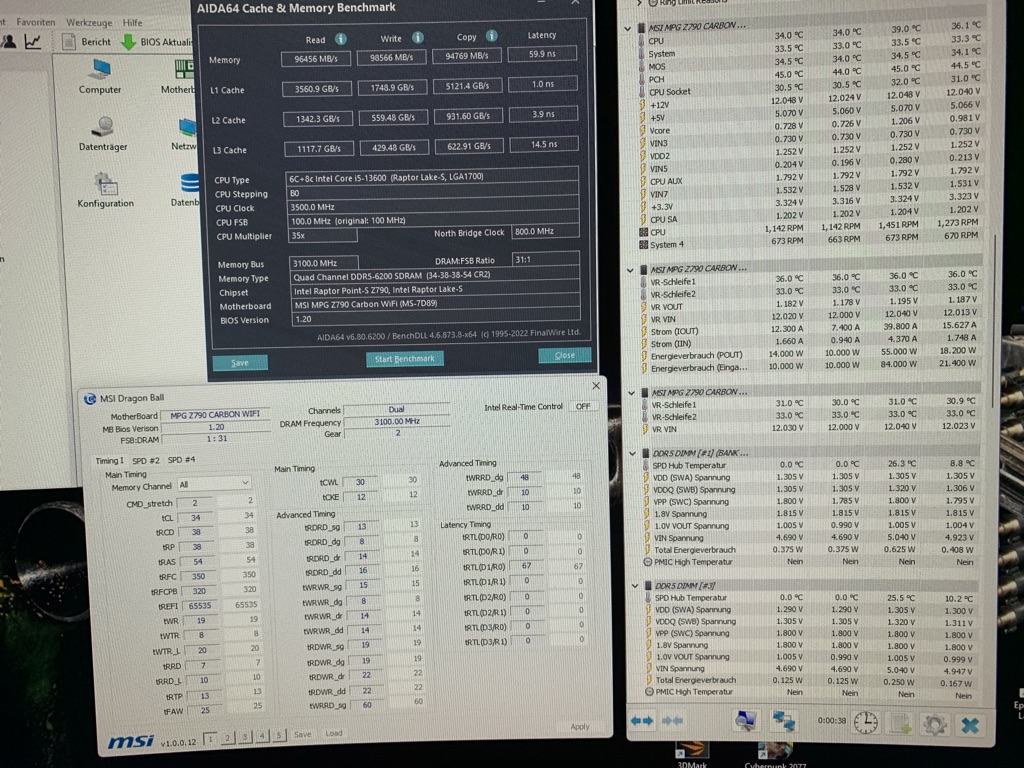Switch to the SPD #4 tab
The width and height of the screenshot is (1024, 768).
[182, 460]
